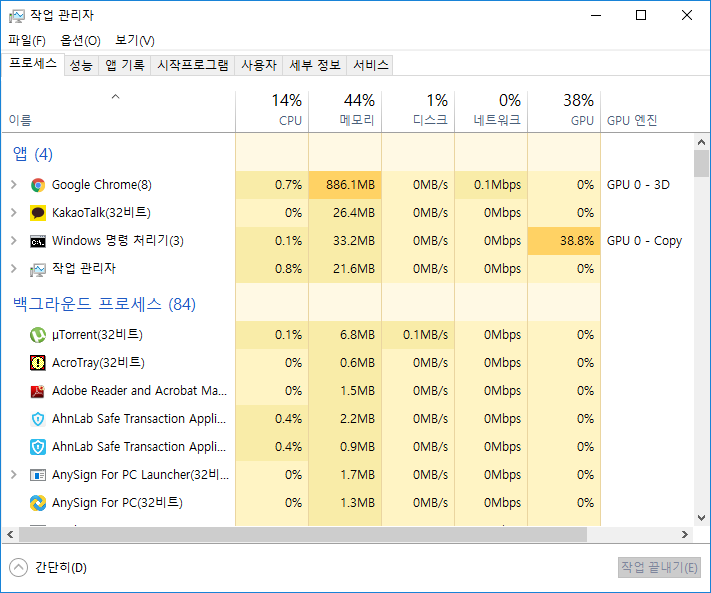The height and width of the screenshot is (593, 711).
Task: Minimize the 작업 관리자 window
Action: pyautogui.click(x=596, y=15)
